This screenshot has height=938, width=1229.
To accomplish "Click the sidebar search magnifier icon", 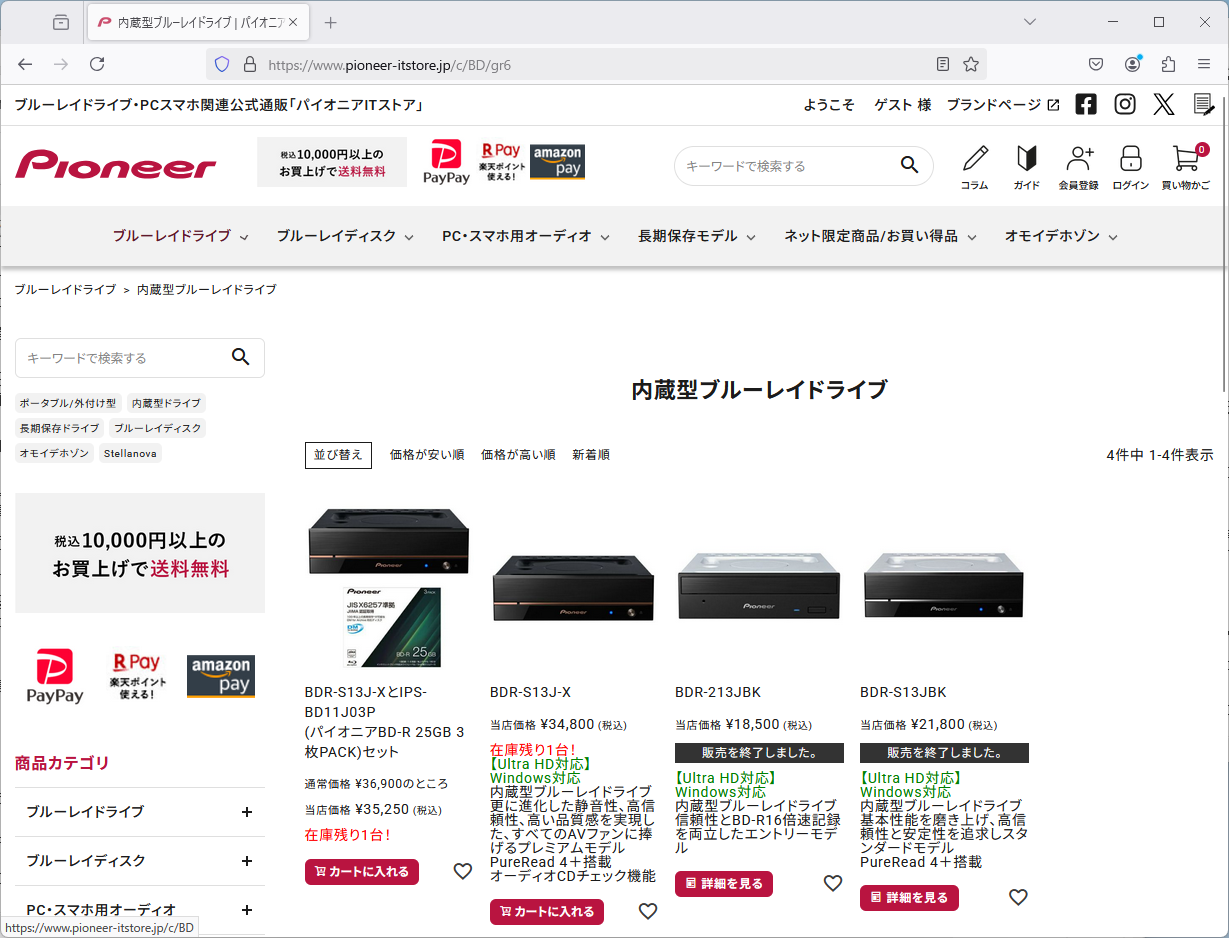I will 240,357.
